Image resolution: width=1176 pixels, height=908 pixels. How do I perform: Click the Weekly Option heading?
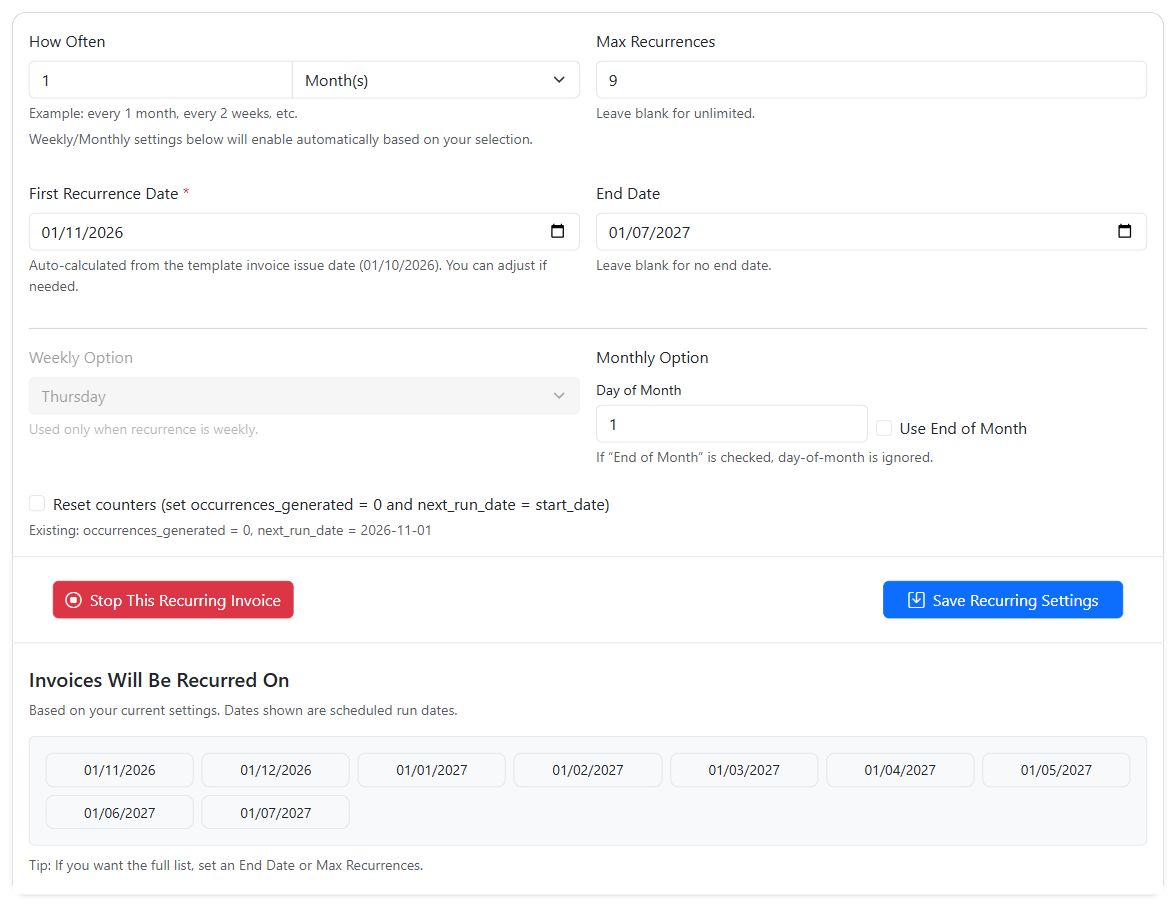tap(81, 358)
